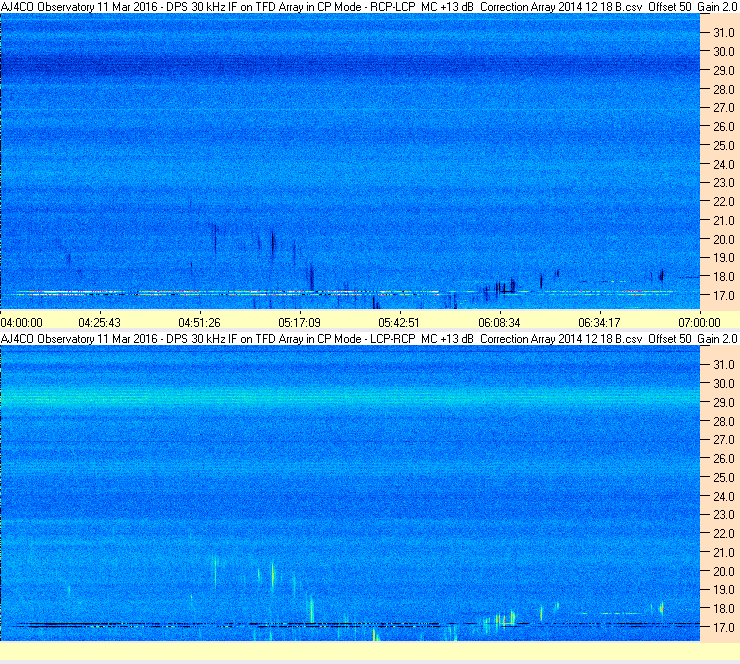The height and width of the screenshot is (664, 740).
Task: Click the LCP-RCP chart title text
Action: point(369,339)
